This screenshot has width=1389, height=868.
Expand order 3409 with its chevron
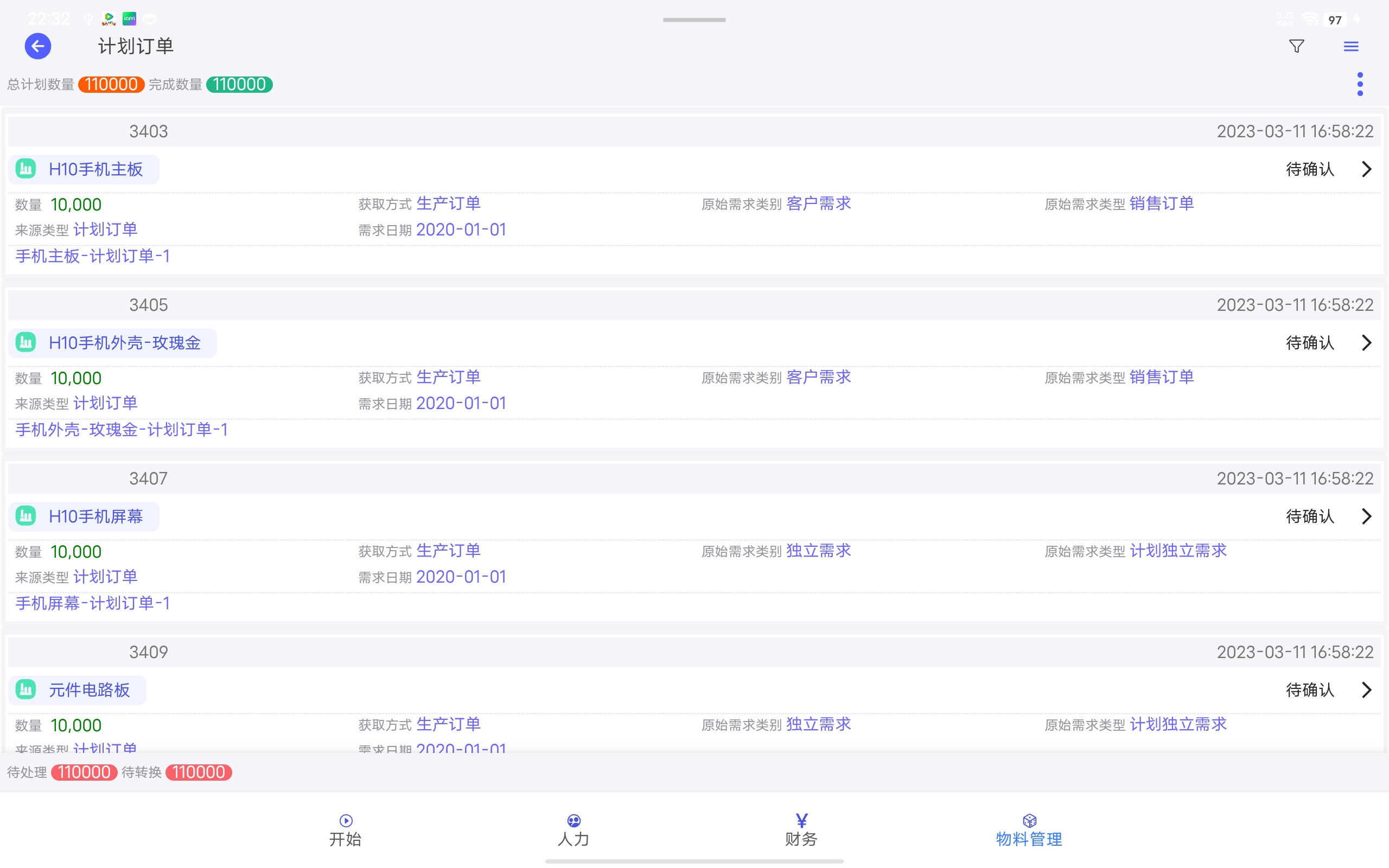1367,690
